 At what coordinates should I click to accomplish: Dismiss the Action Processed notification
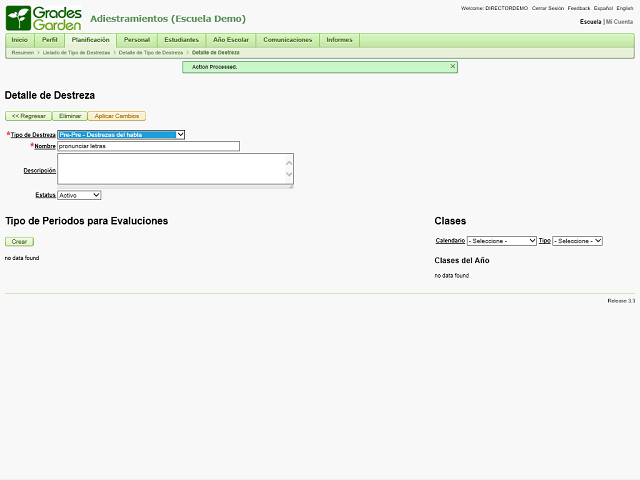(452, 66)
